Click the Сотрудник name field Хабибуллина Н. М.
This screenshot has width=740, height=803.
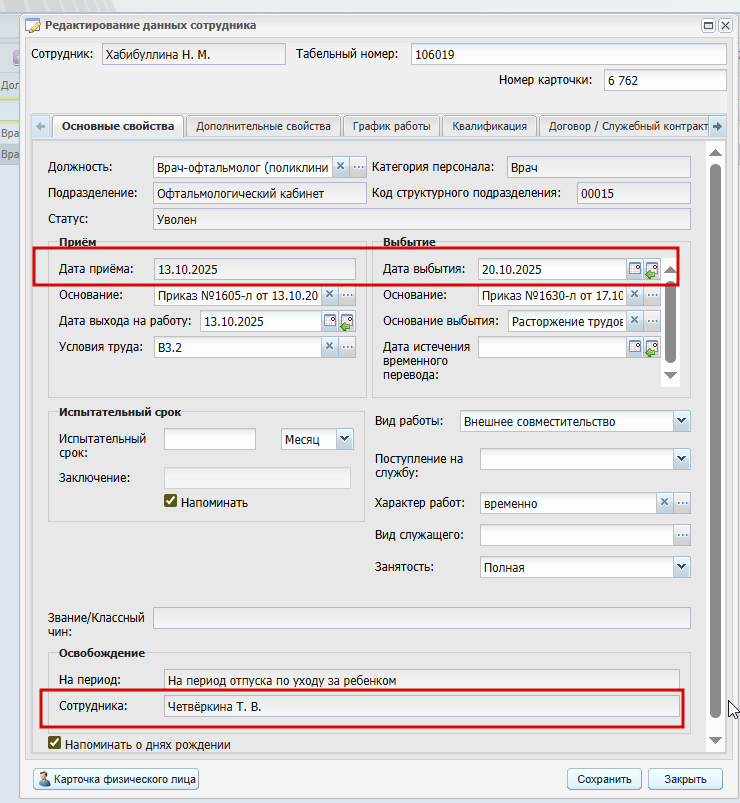[194, 54]
